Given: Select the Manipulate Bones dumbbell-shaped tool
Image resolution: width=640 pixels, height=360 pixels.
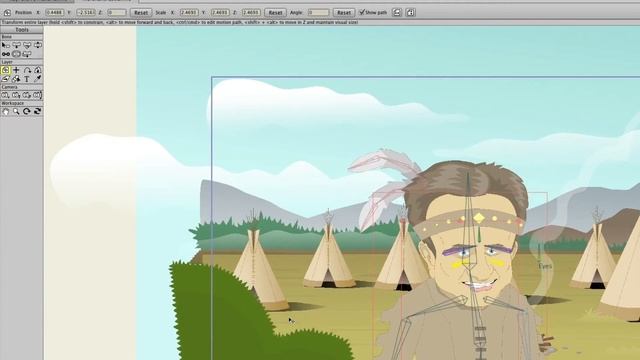Looking at the screenshot, I should [x=6, y=54].
